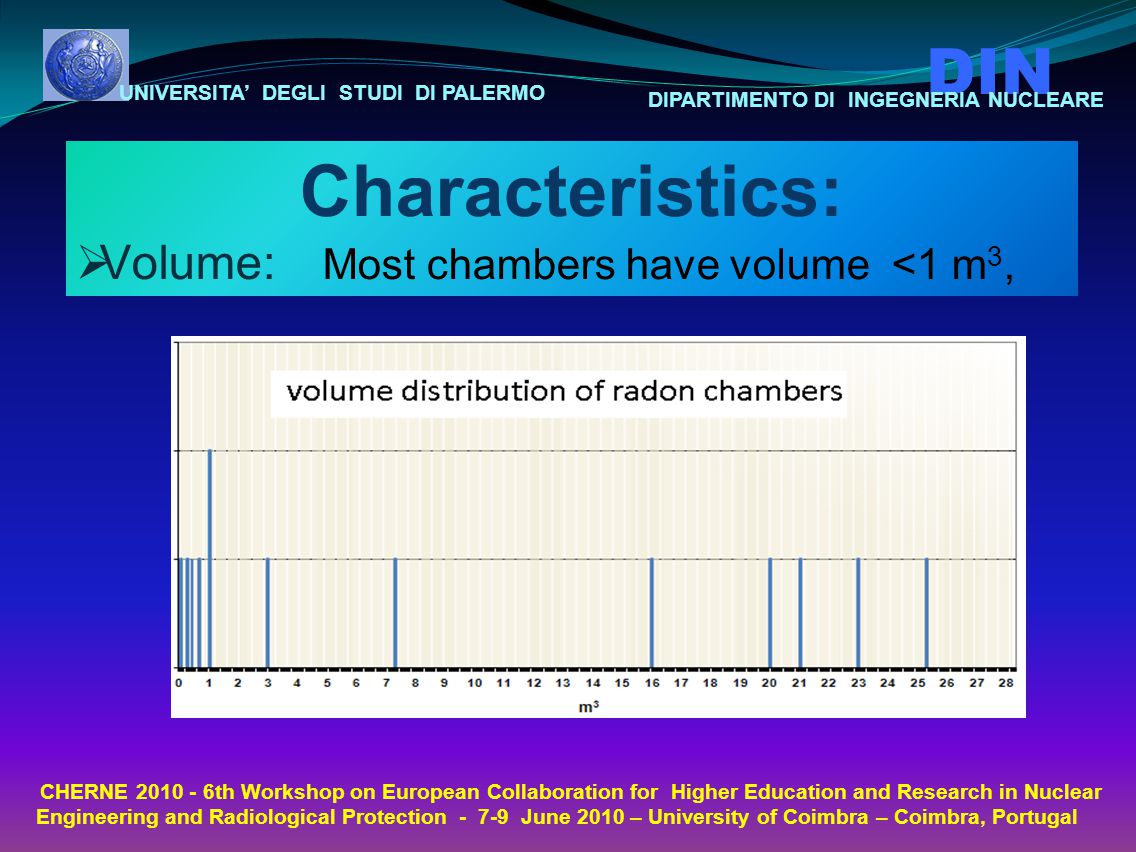Click the 'CHERNE 2010 - 6th Workshop' footer line

[571, 792]
